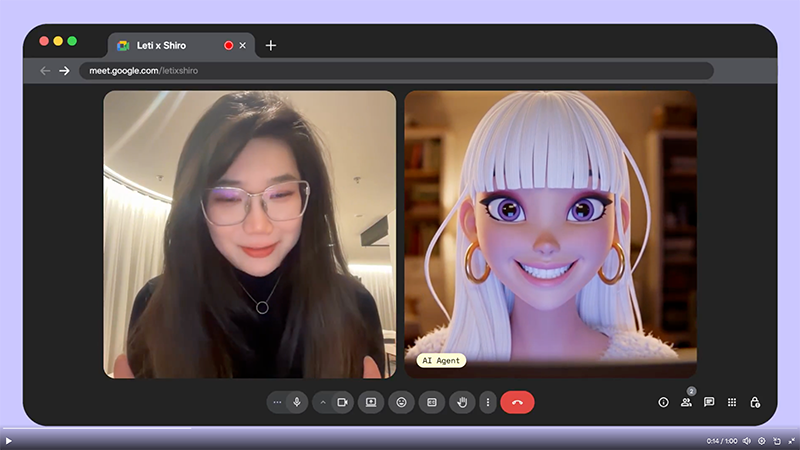
Task: Select the AI Agent avatar video tile
Action: coord(551,235)
